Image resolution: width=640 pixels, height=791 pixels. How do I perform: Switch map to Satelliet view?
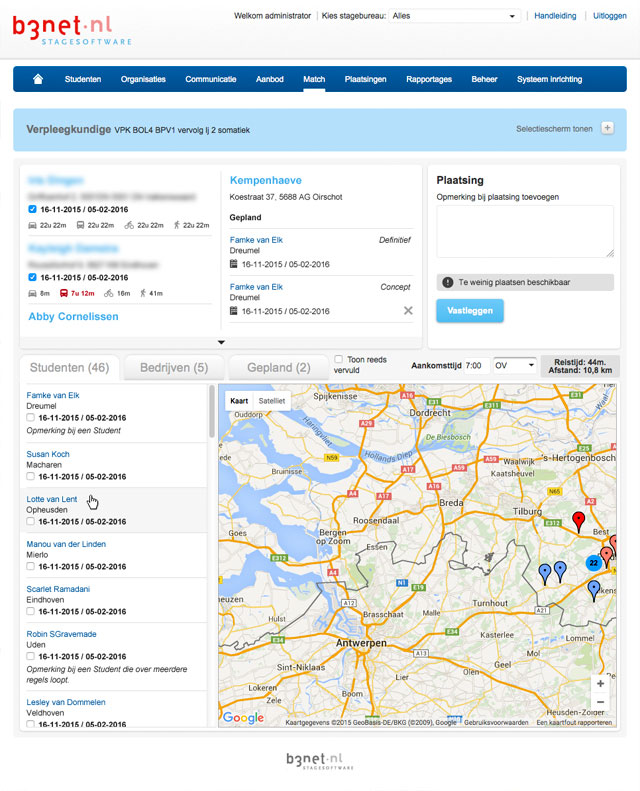tap(272, 401)
